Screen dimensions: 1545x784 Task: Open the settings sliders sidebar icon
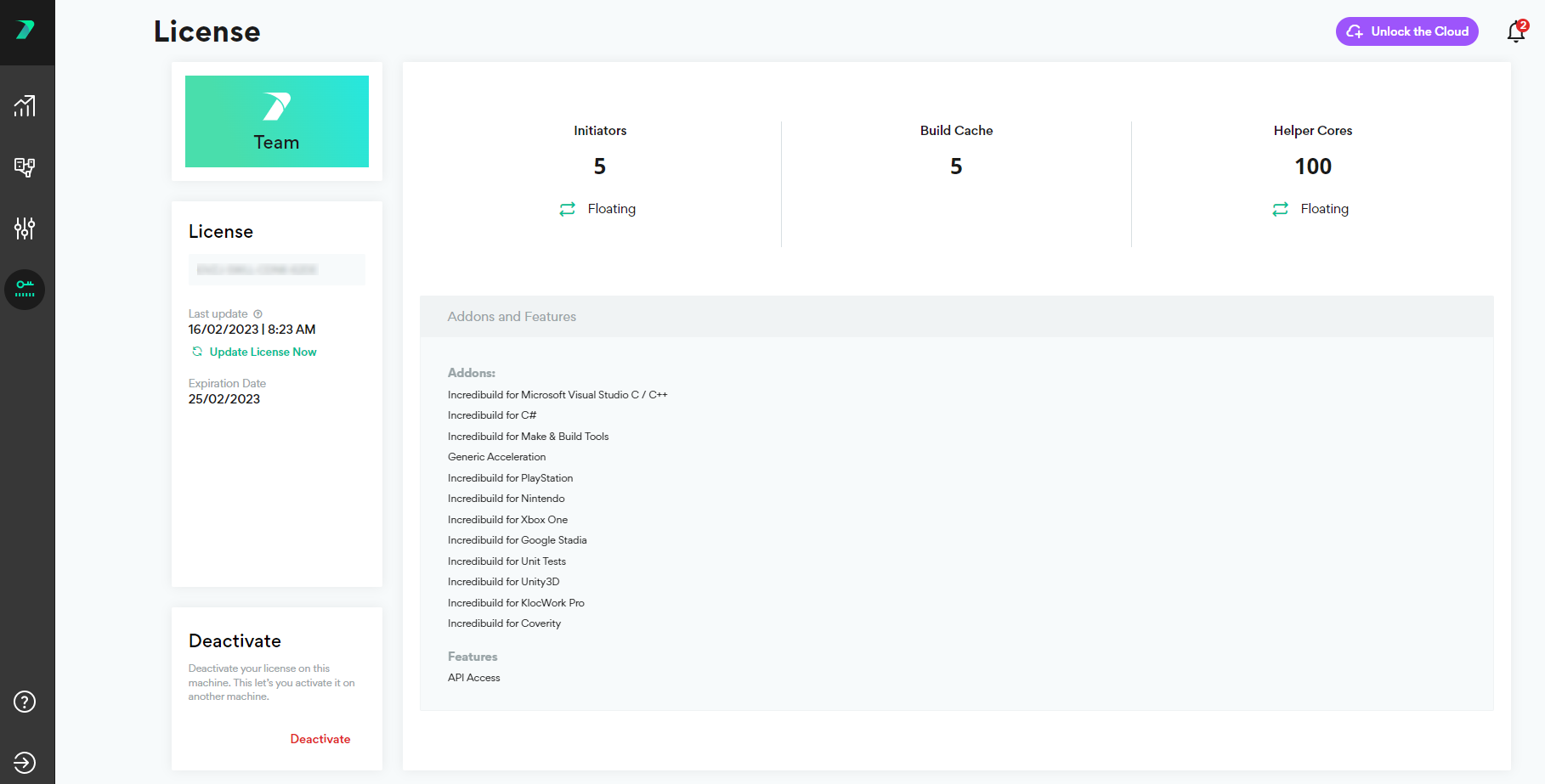25,228
